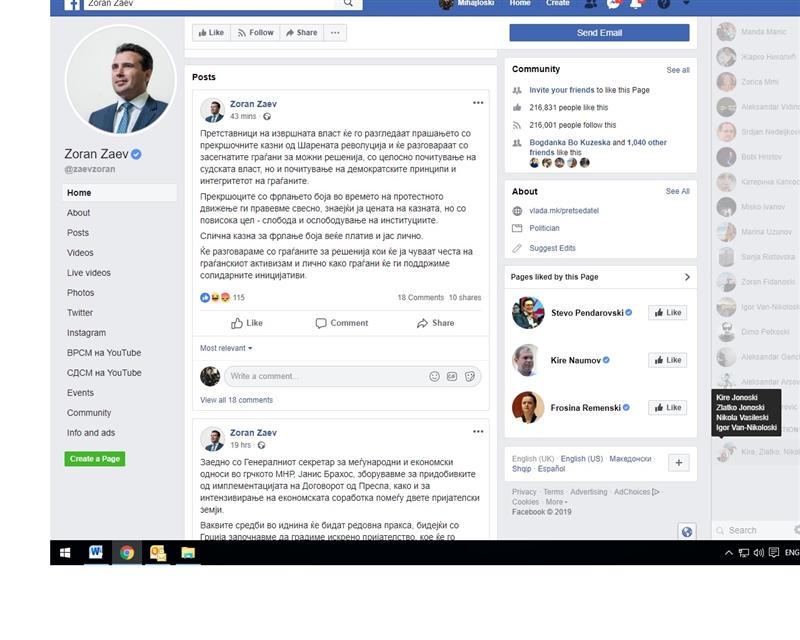800x640 pixels.
Task: Open the friend requests icon
Action: click(x=590, y=4)
